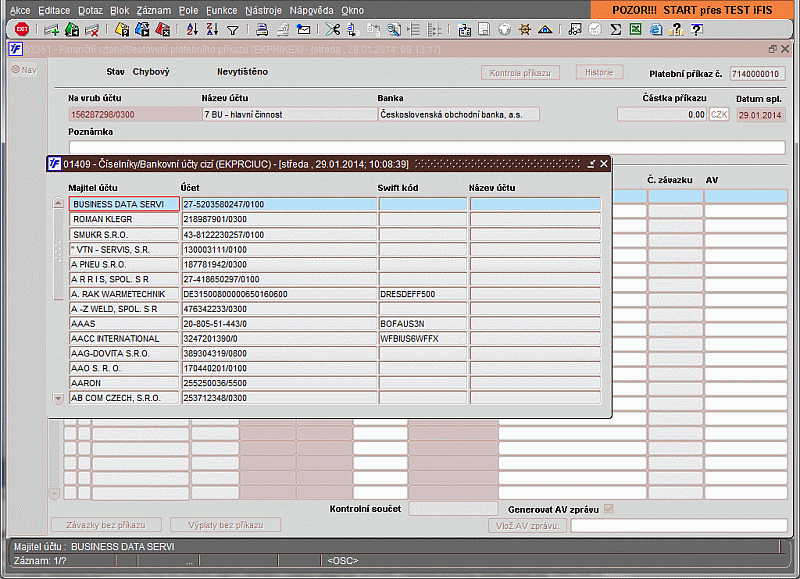Select the ROMAN KLEGR account owner row

124,219
